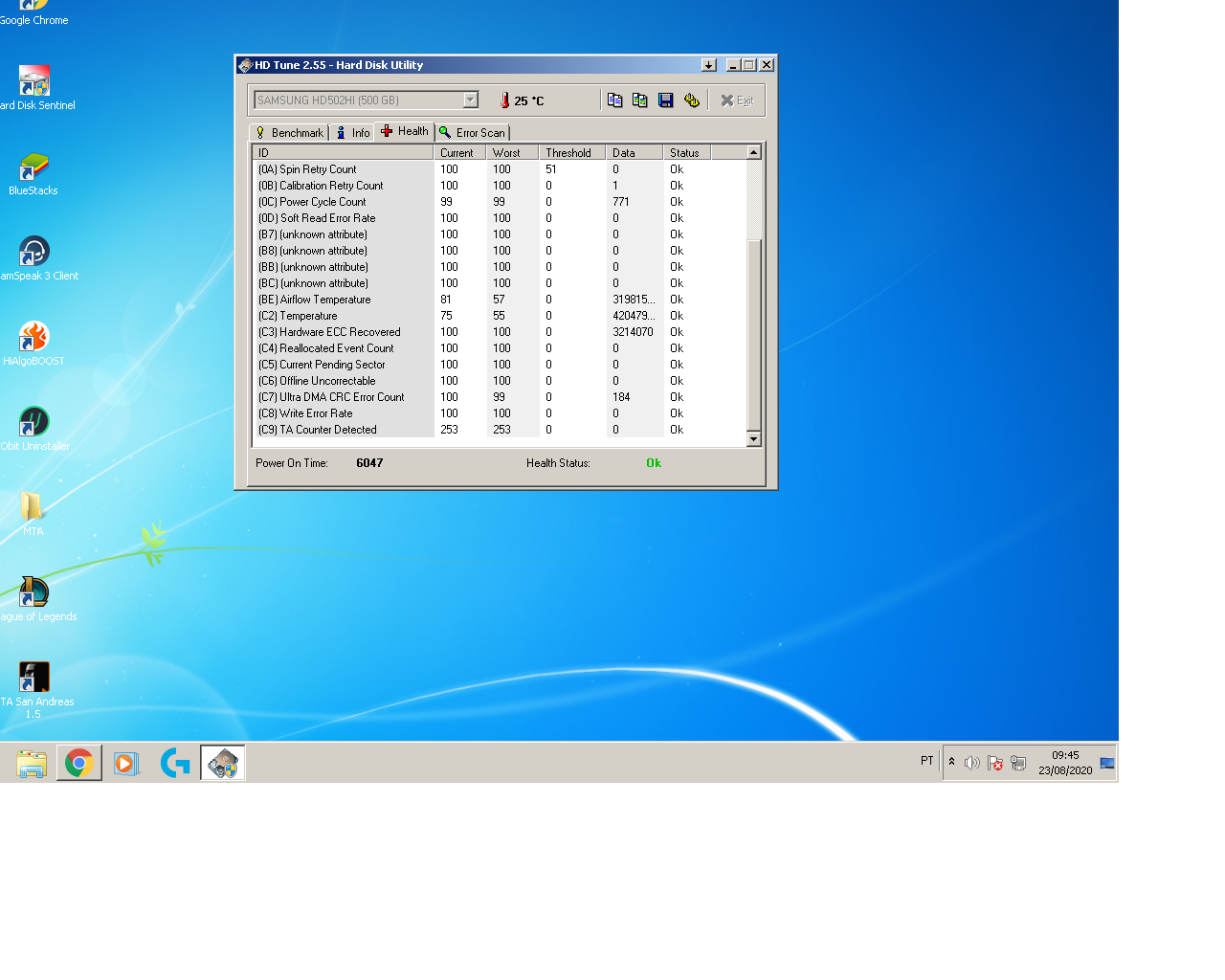Click the save floppy disk icon
Screen dimensions: 1225x980
666,100
